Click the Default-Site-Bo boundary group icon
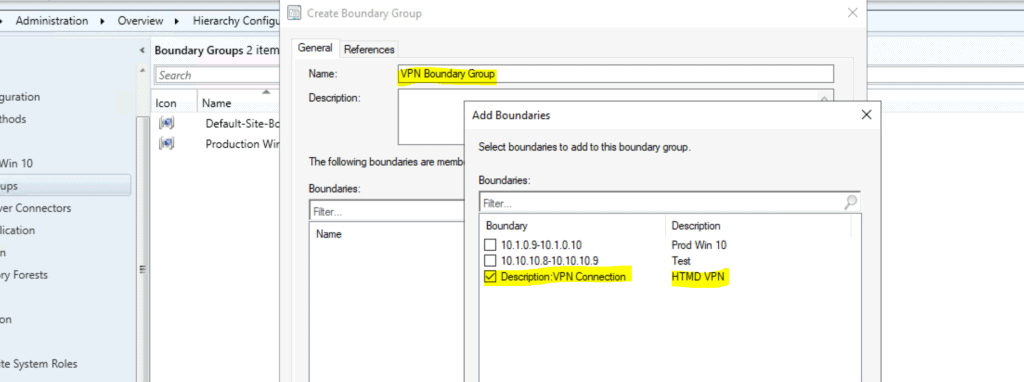 166,123
